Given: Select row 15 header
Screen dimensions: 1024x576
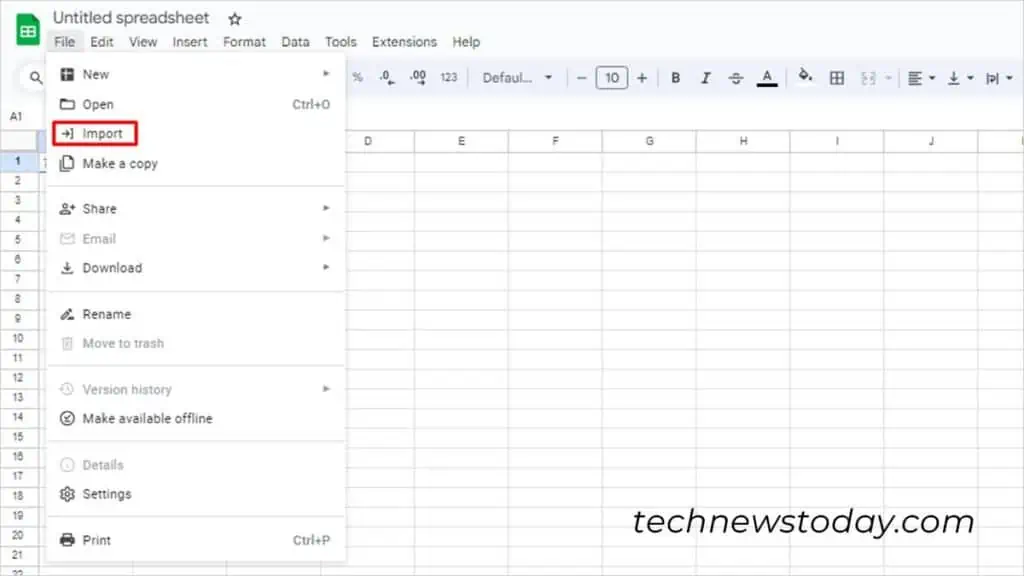Looking at the screenshot, I should pyautogui.click(x=18, y=437).
